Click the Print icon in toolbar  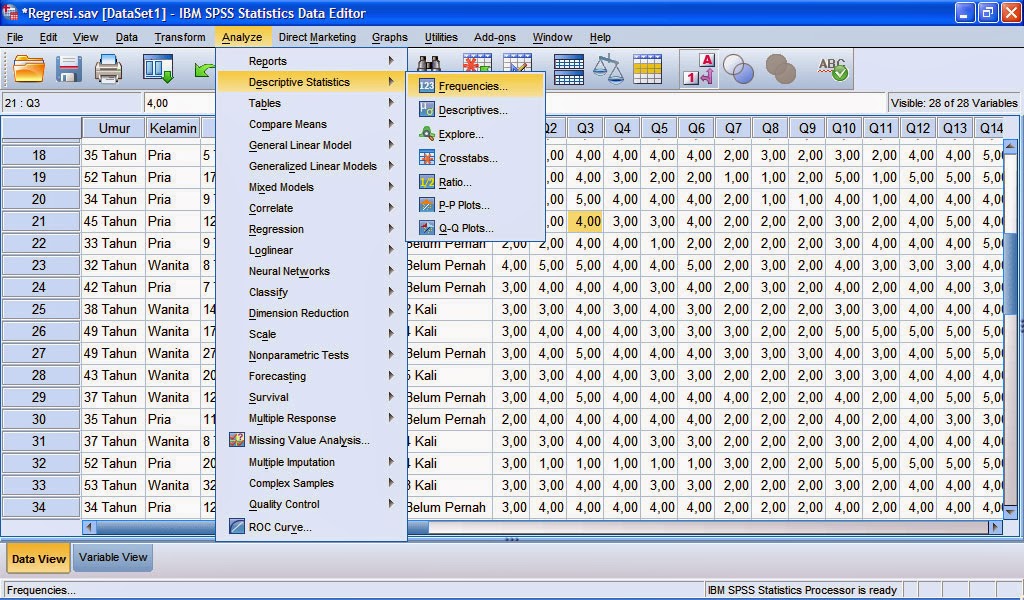point(108,69)
